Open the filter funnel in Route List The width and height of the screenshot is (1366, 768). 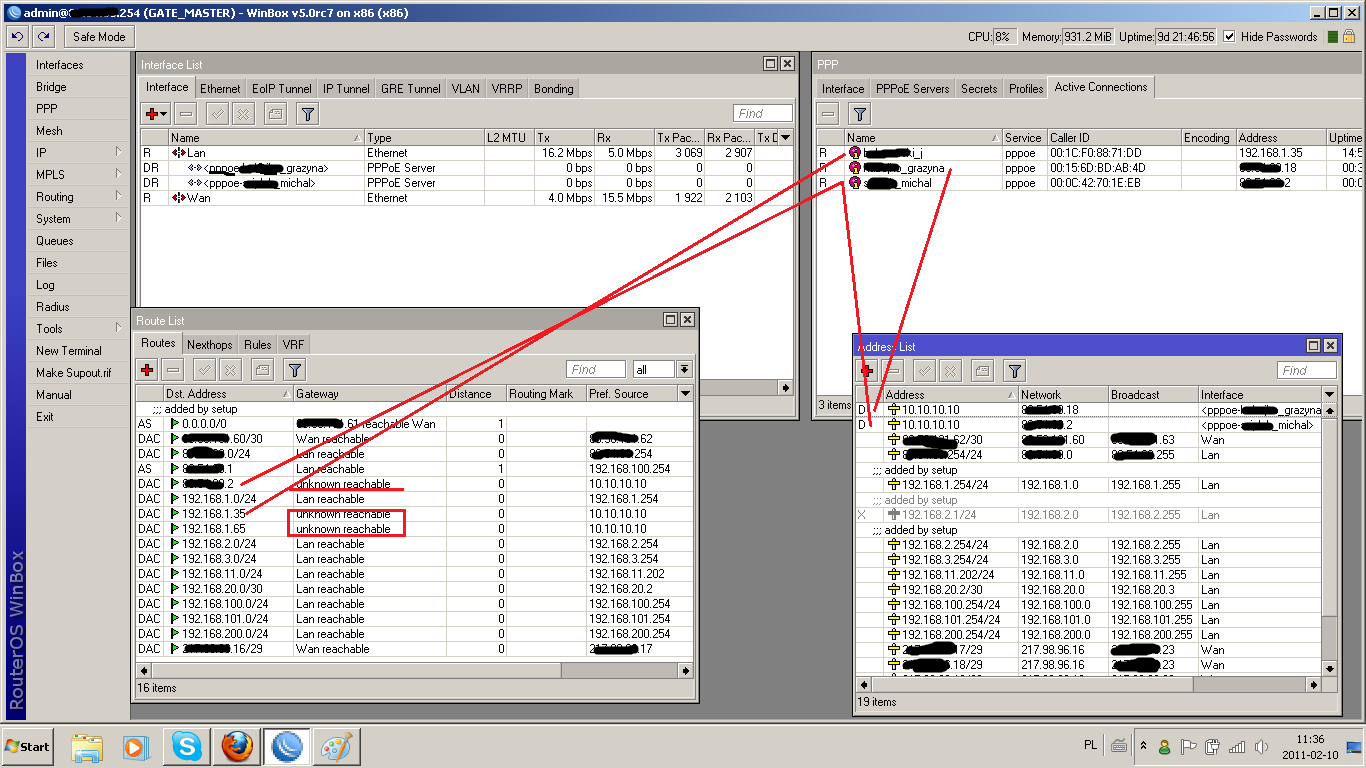[x=294, y=370]
